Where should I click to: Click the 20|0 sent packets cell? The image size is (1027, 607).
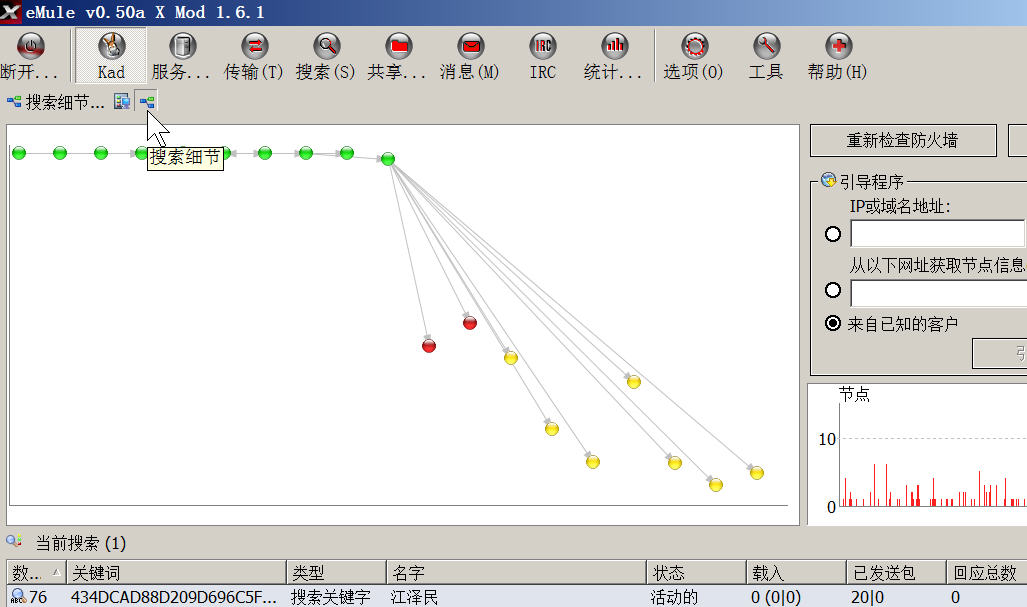coord(867,597)
